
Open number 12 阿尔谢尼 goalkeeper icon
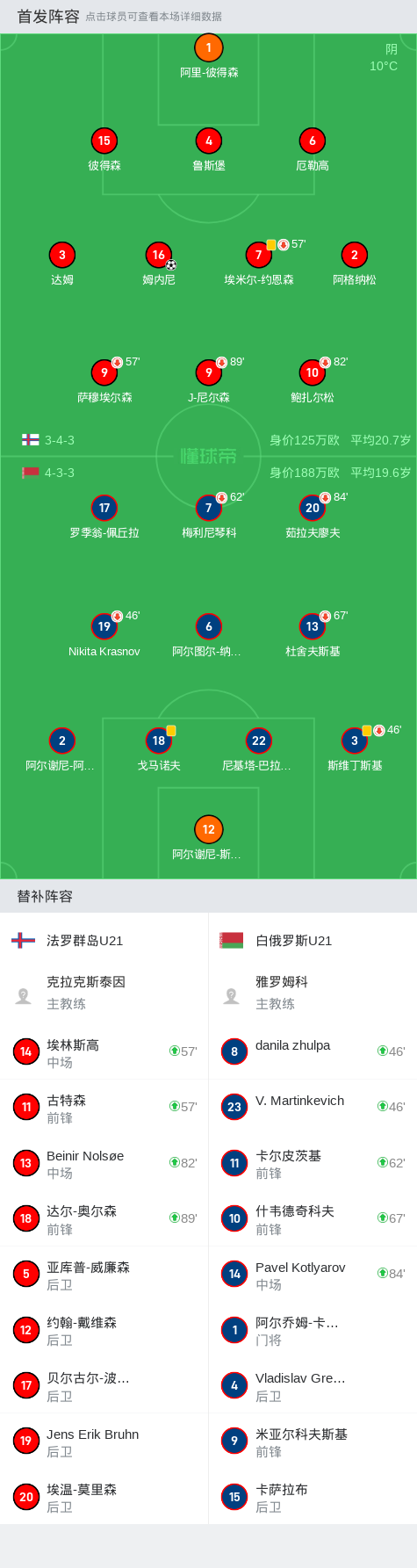208,829
